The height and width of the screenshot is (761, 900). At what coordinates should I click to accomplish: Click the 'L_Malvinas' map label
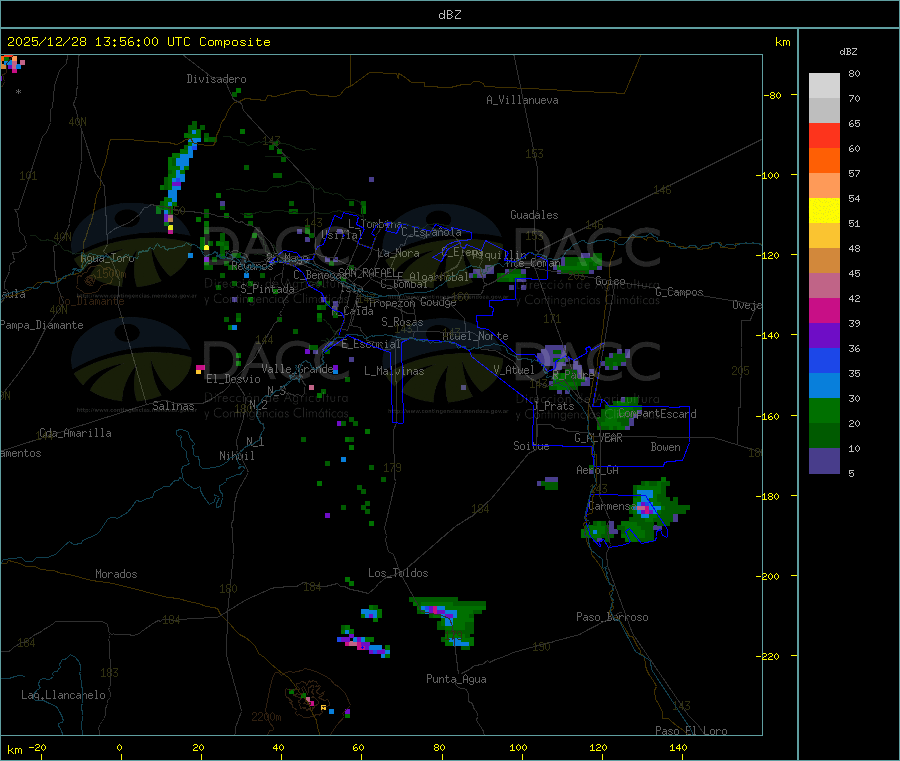coord(394,371)
